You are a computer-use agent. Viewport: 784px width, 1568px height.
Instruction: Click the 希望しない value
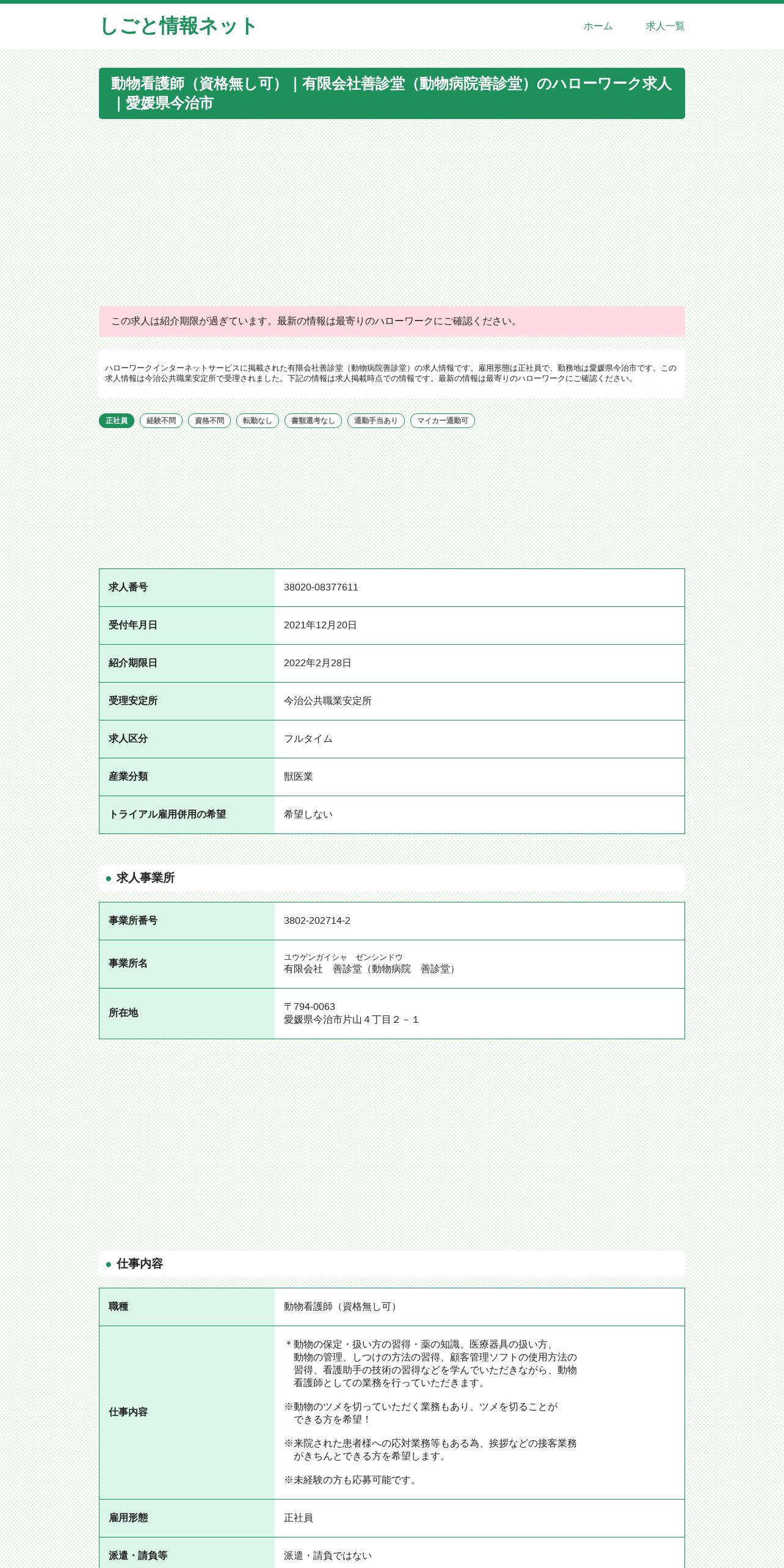click(x=308, y=815)
